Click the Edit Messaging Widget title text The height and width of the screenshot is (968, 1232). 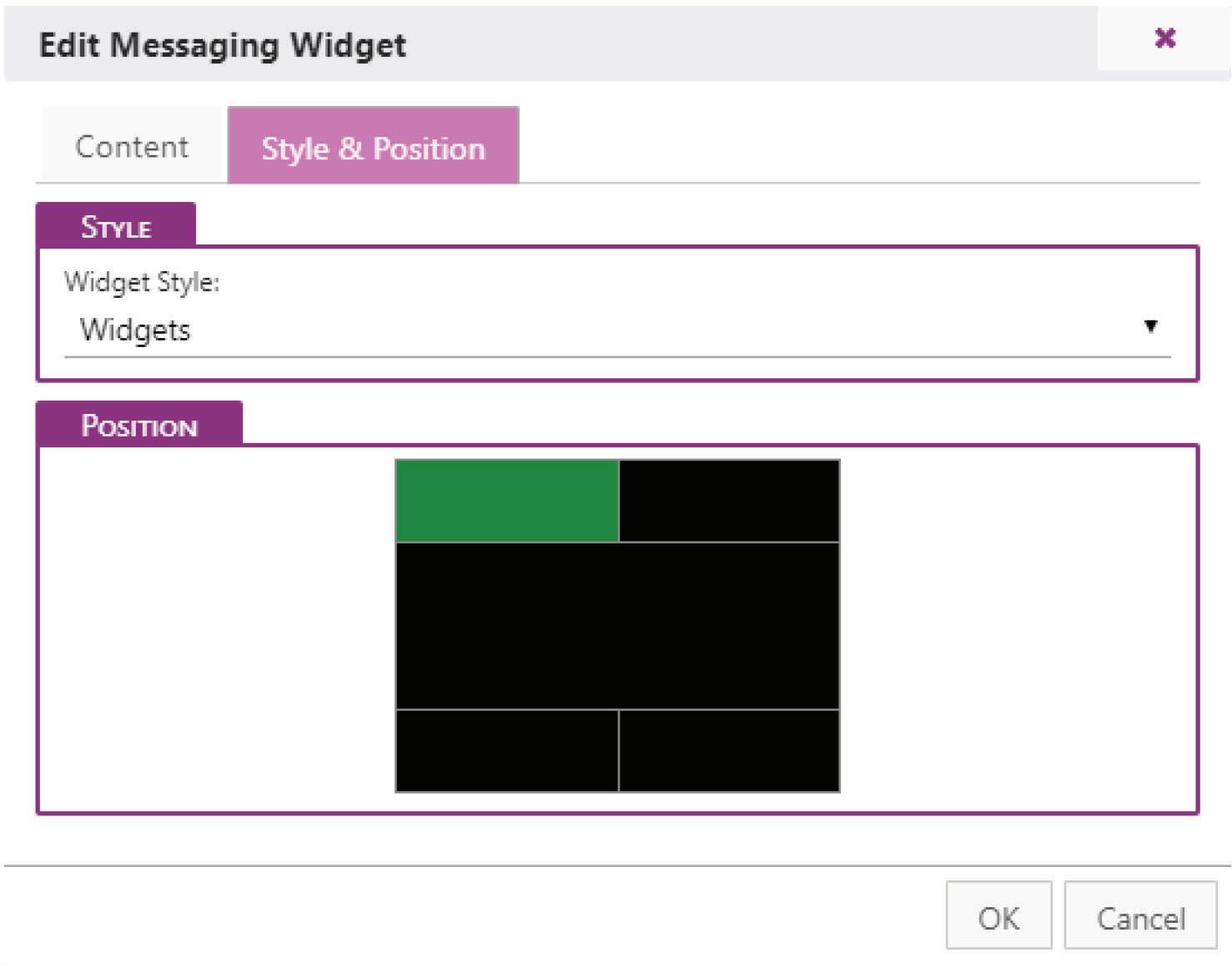pos(223,45)
